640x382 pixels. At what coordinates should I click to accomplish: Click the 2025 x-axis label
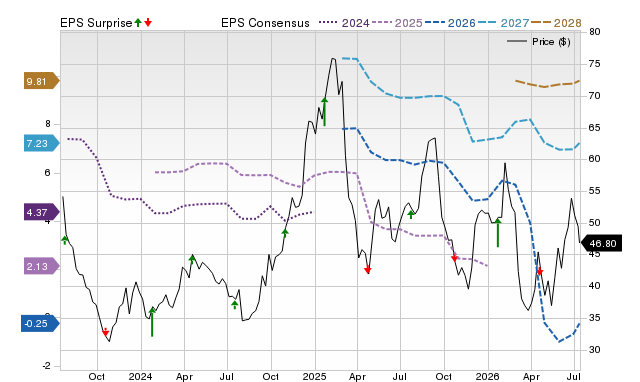tap(314, 376)
